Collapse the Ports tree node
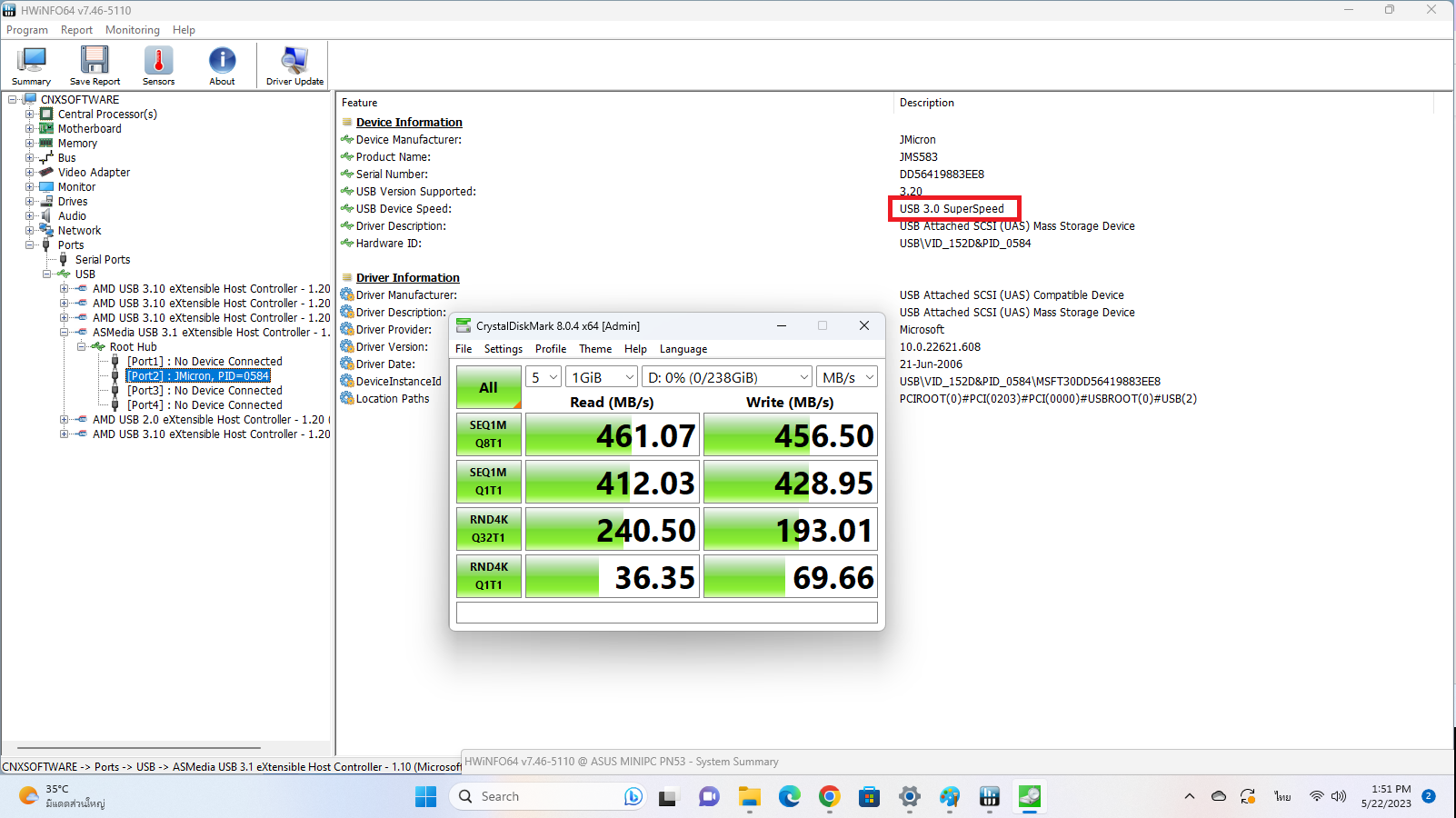1456x818 pixels. pos(30,245)
